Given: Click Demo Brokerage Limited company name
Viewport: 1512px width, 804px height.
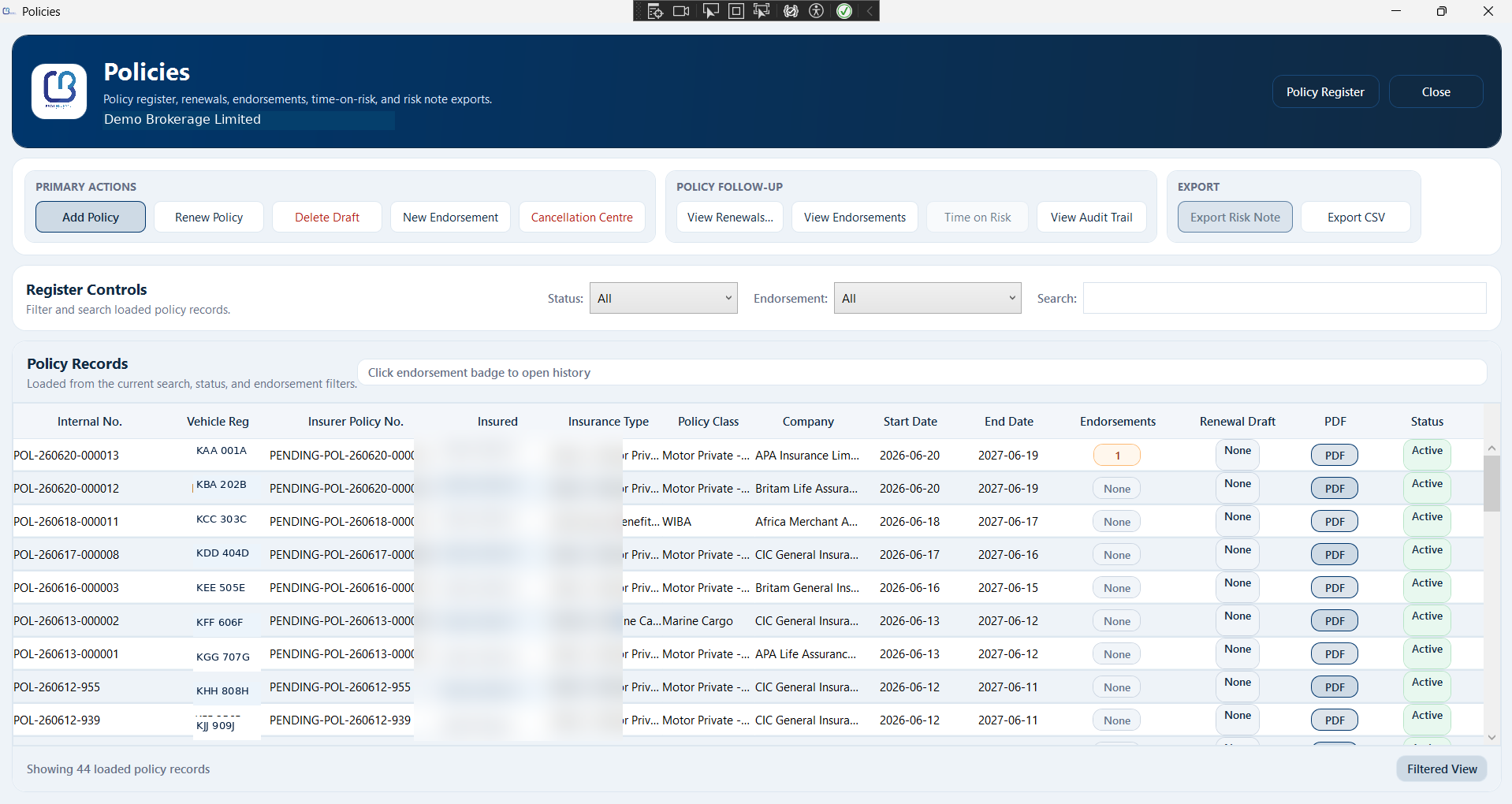Looking at the screenshot, I should 182,119.
